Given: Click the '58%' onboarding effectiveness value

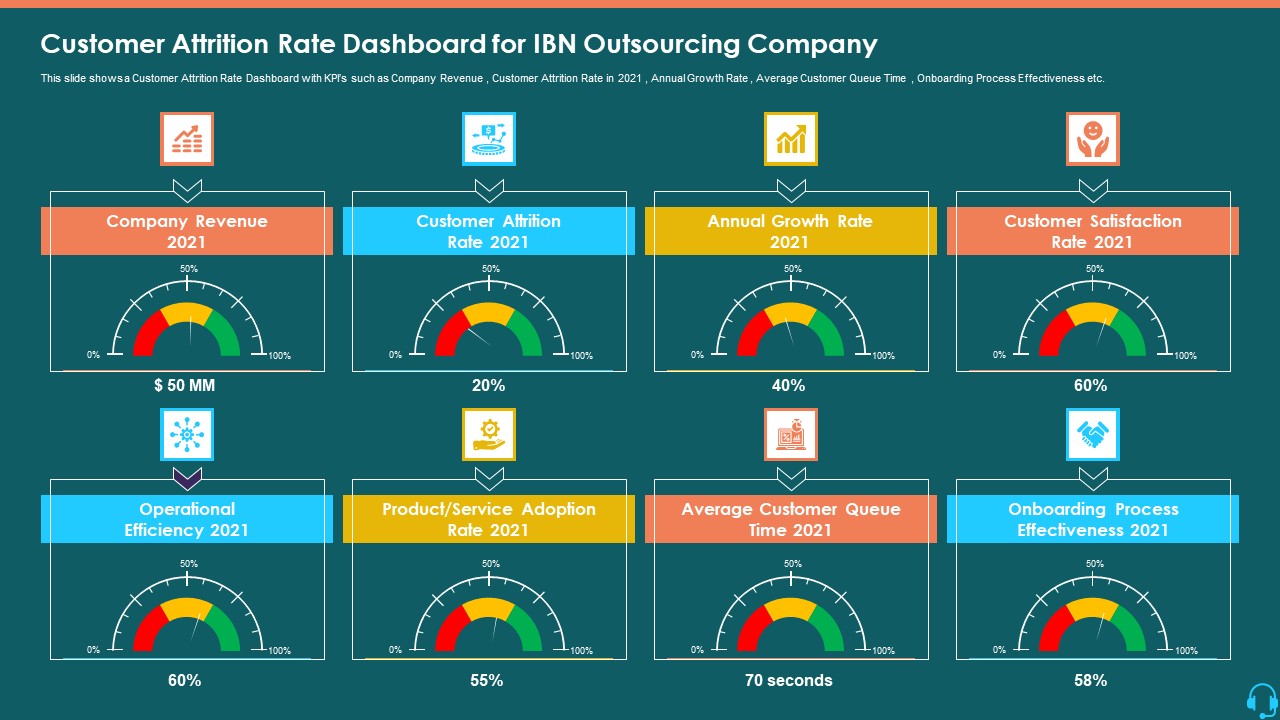Looking at the screenshot, I should (1090, 680).
